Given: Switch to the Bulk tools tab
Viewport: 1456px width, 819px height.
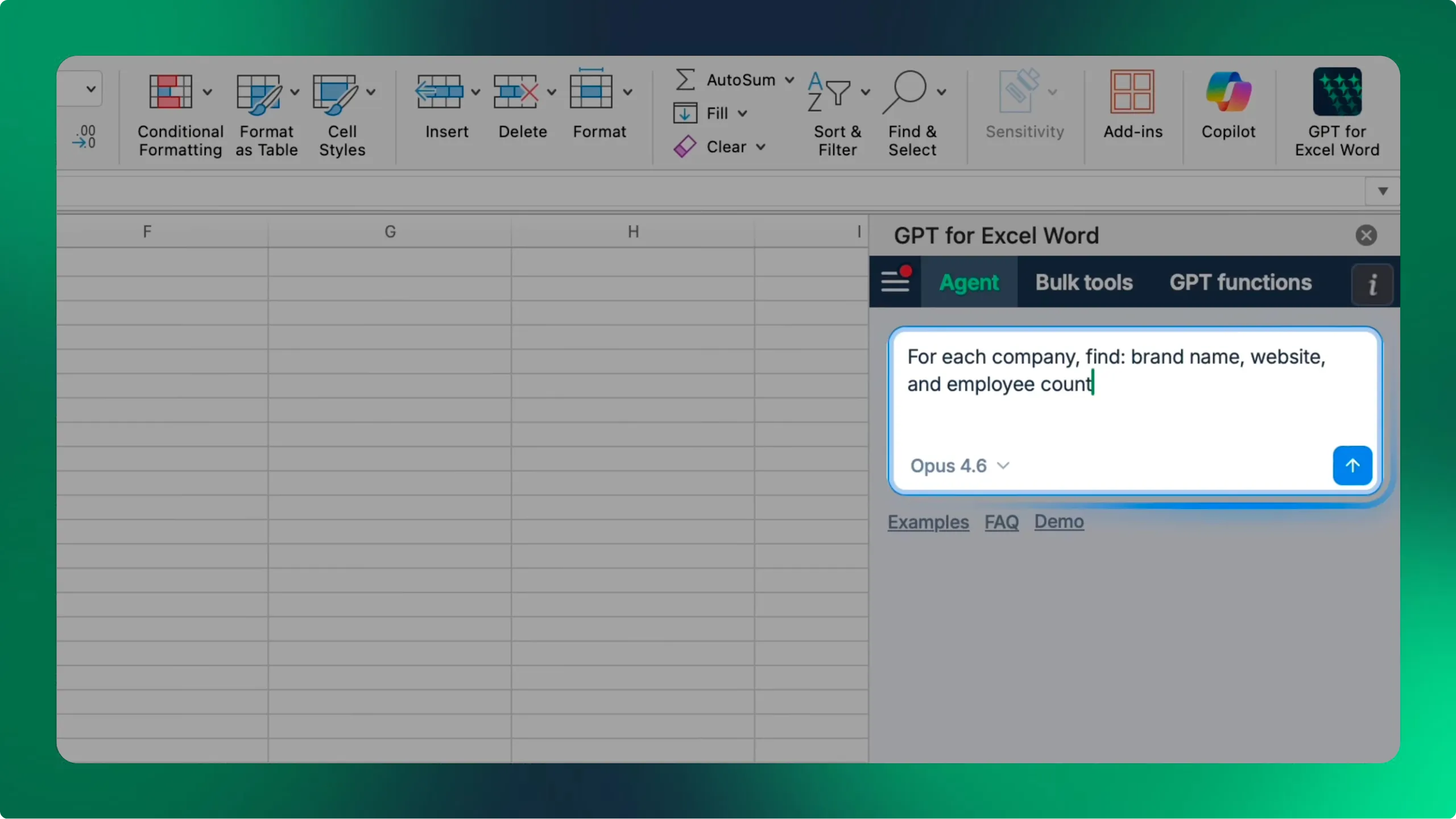Looking at the screenshot, I should click(1084, 283).
